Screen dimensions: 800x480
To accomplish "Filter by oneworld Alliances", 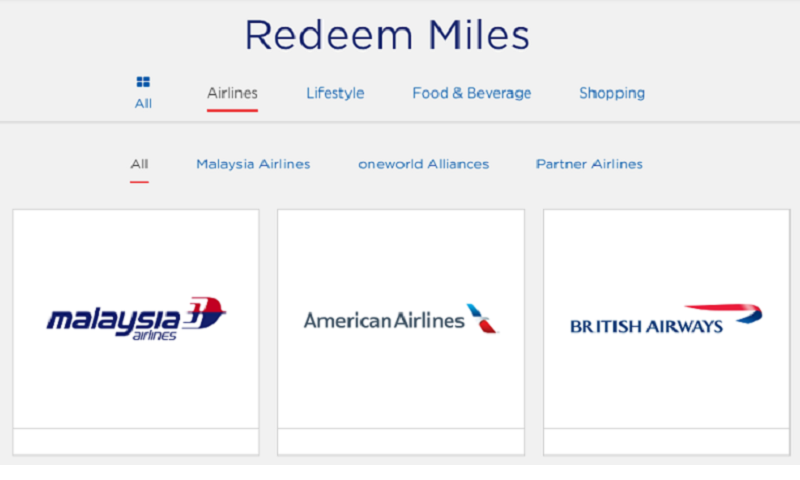I will click(423, 164).
